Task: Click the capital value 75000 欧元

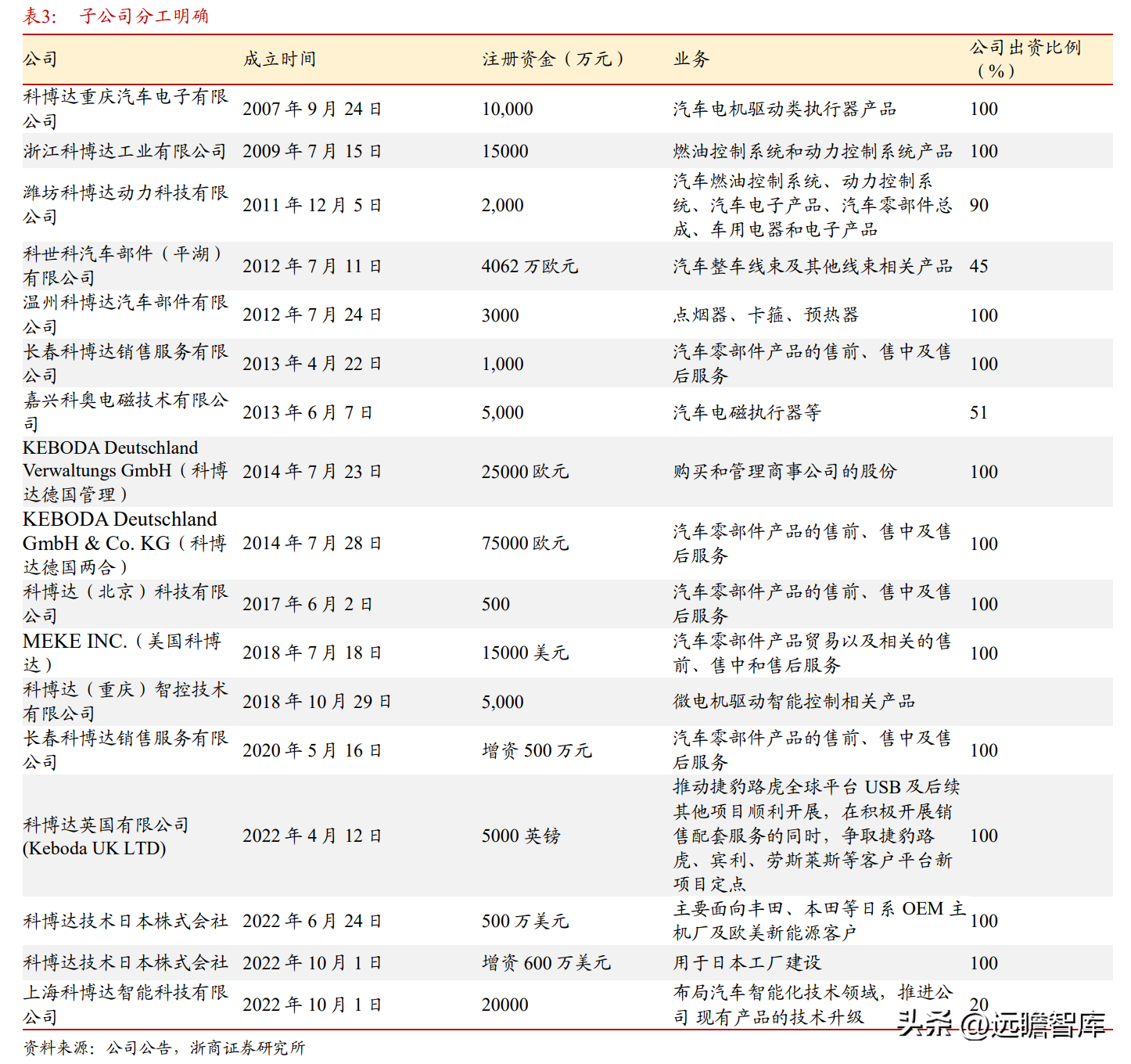Action: click(525, 543)
